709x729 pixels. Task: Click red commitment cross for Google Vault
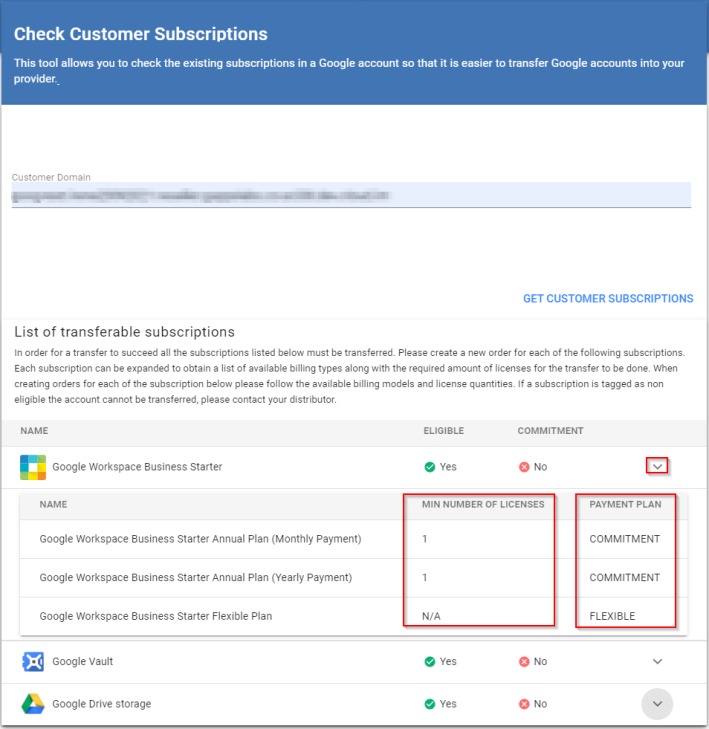pyautogui.click(x=524, y=662)
